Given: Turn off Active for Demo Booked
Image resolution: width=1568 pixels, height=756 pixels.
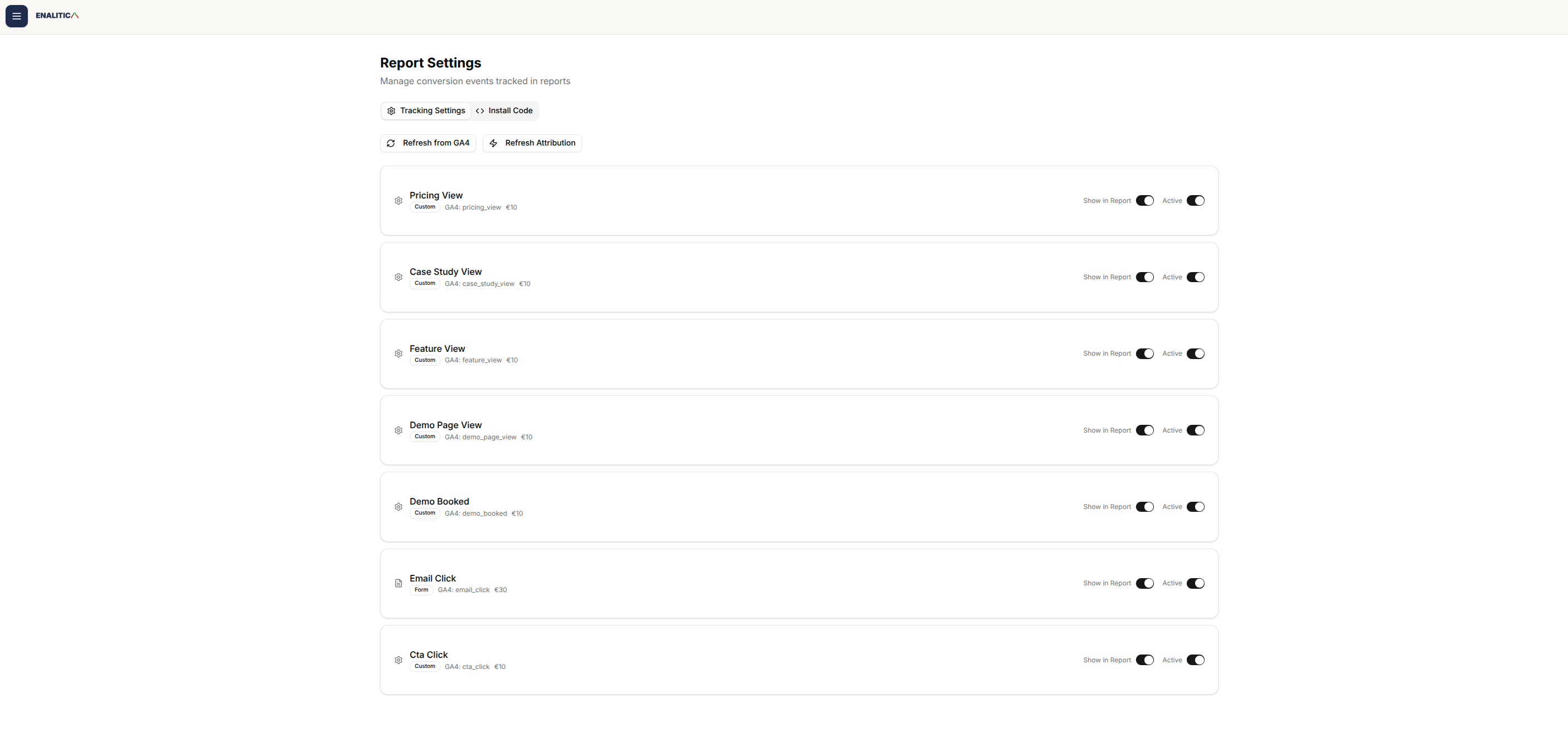Looking at the screenshot, I should pyautogui.click(x=1195, y=507).
